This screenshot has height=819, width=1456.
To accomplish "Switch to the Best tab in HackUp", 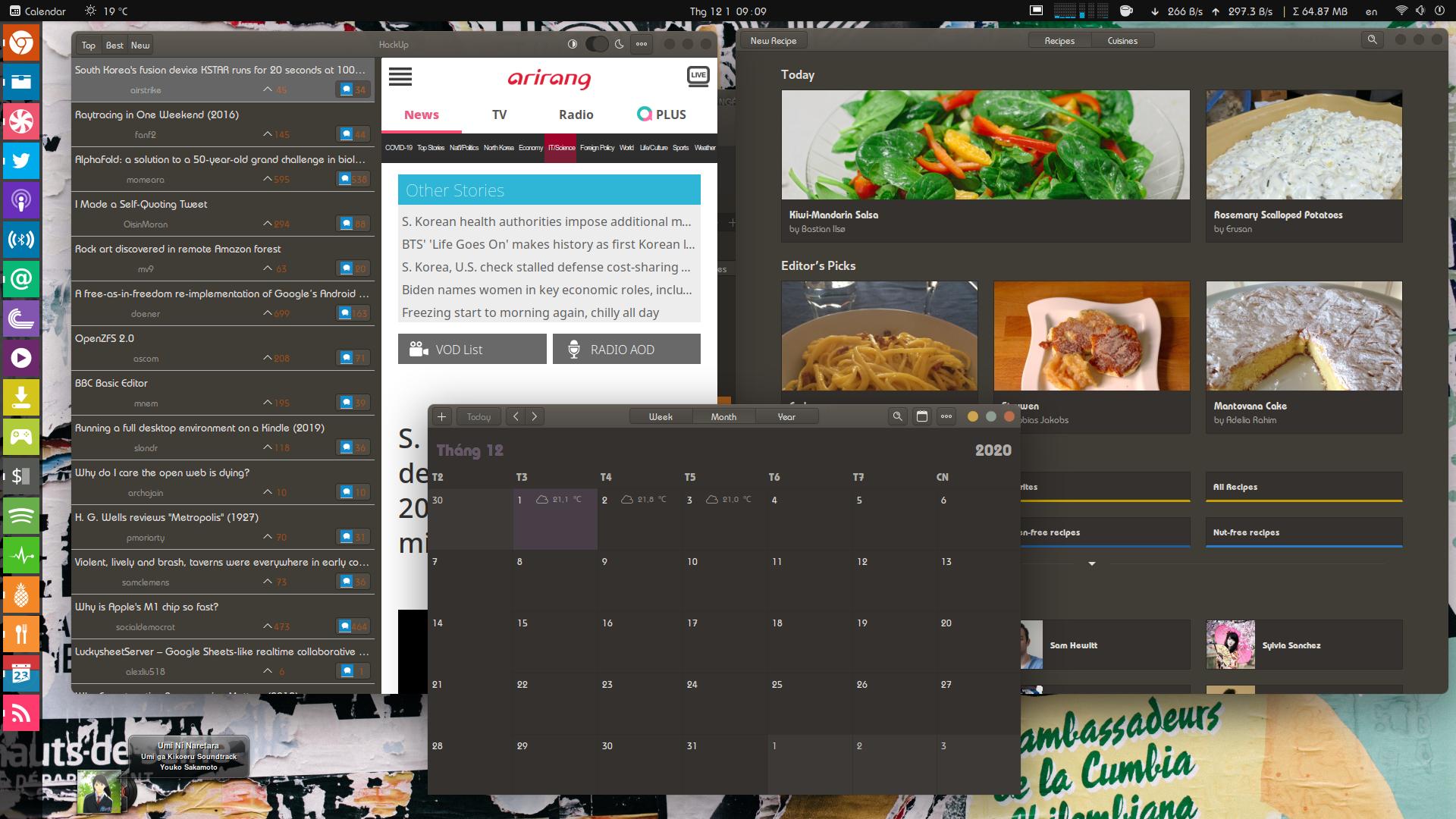I will 115,45.
